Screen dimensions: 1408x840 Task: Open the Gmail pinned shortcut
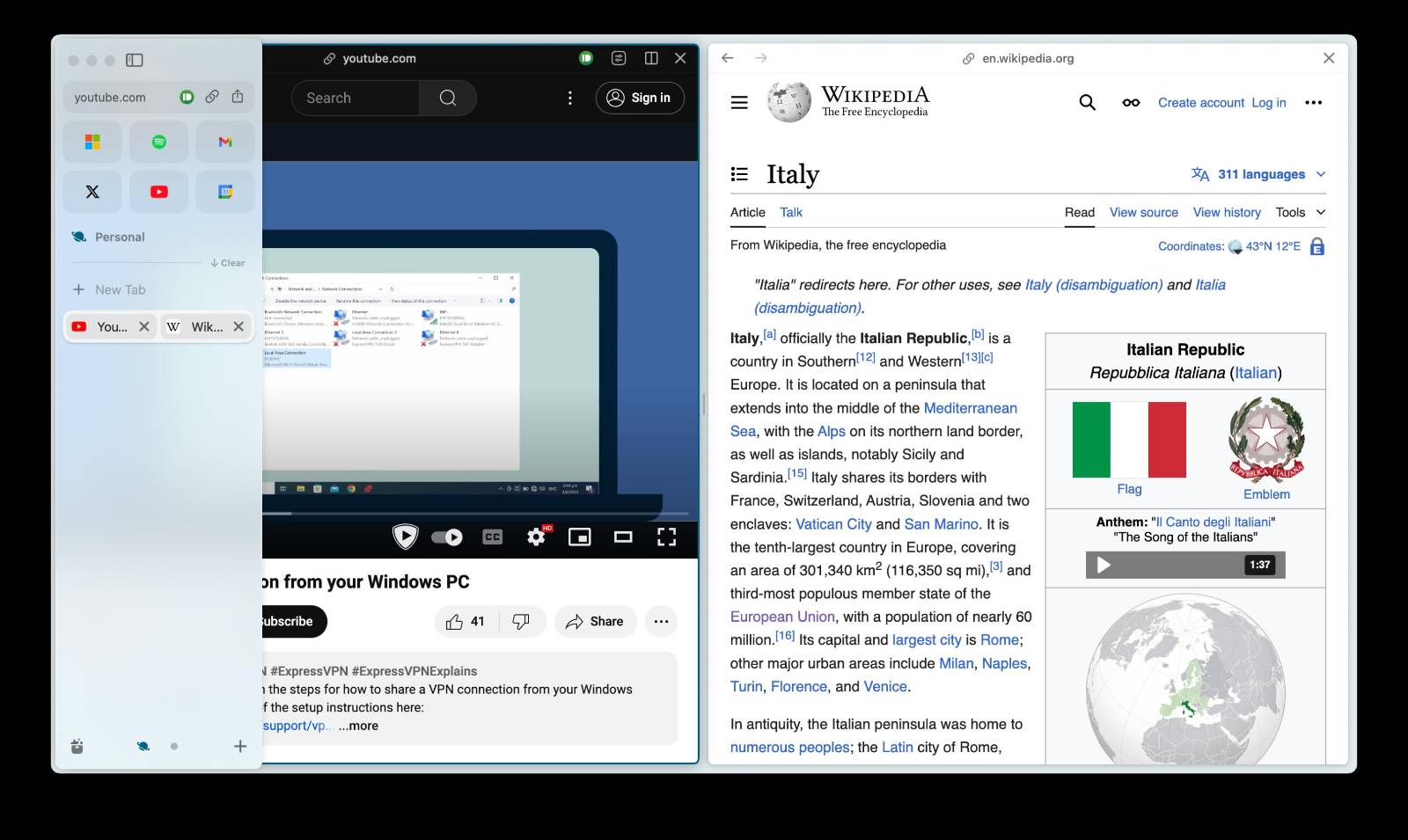pos(225,142)
